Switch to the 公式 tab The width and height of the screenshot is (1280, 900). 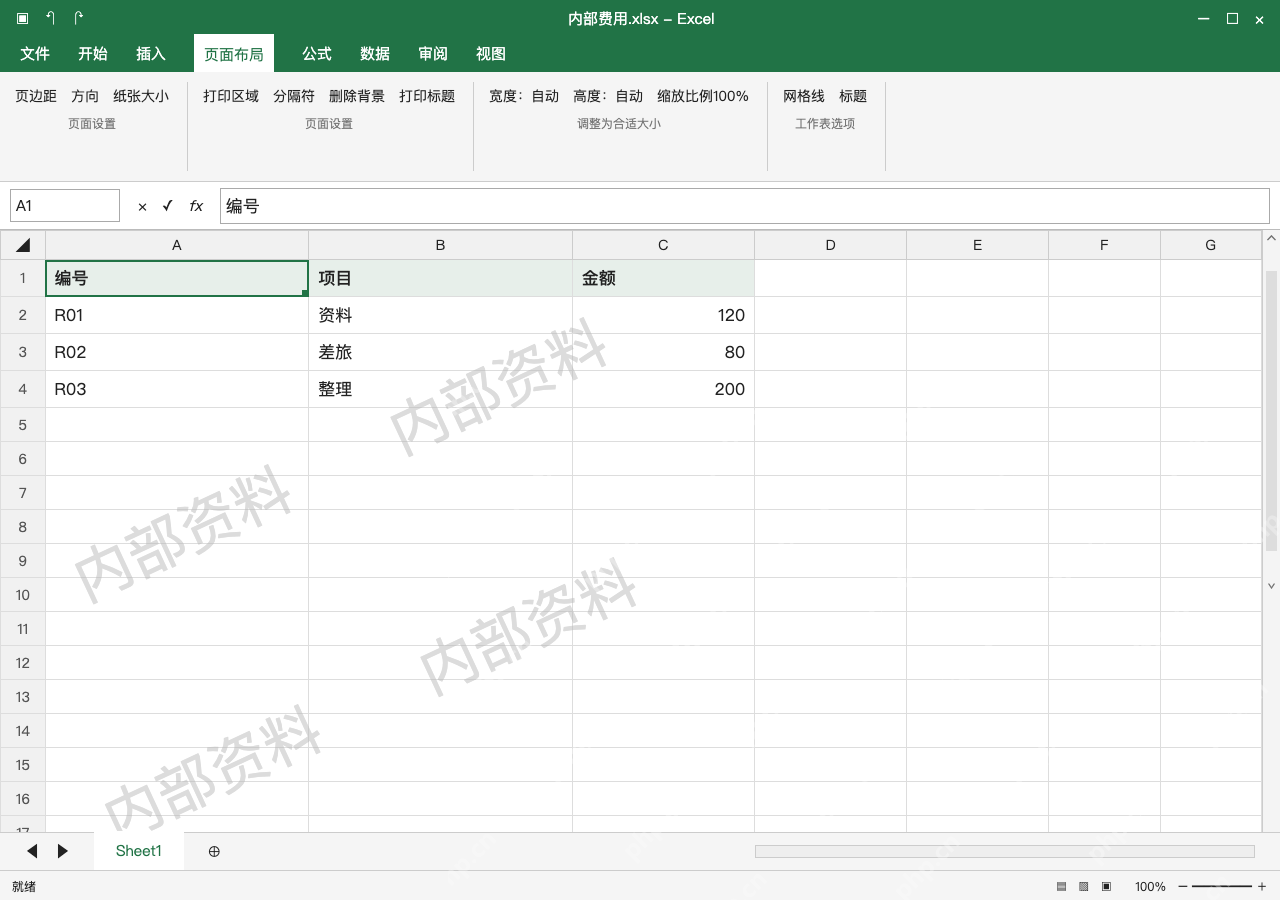(317, 54)
